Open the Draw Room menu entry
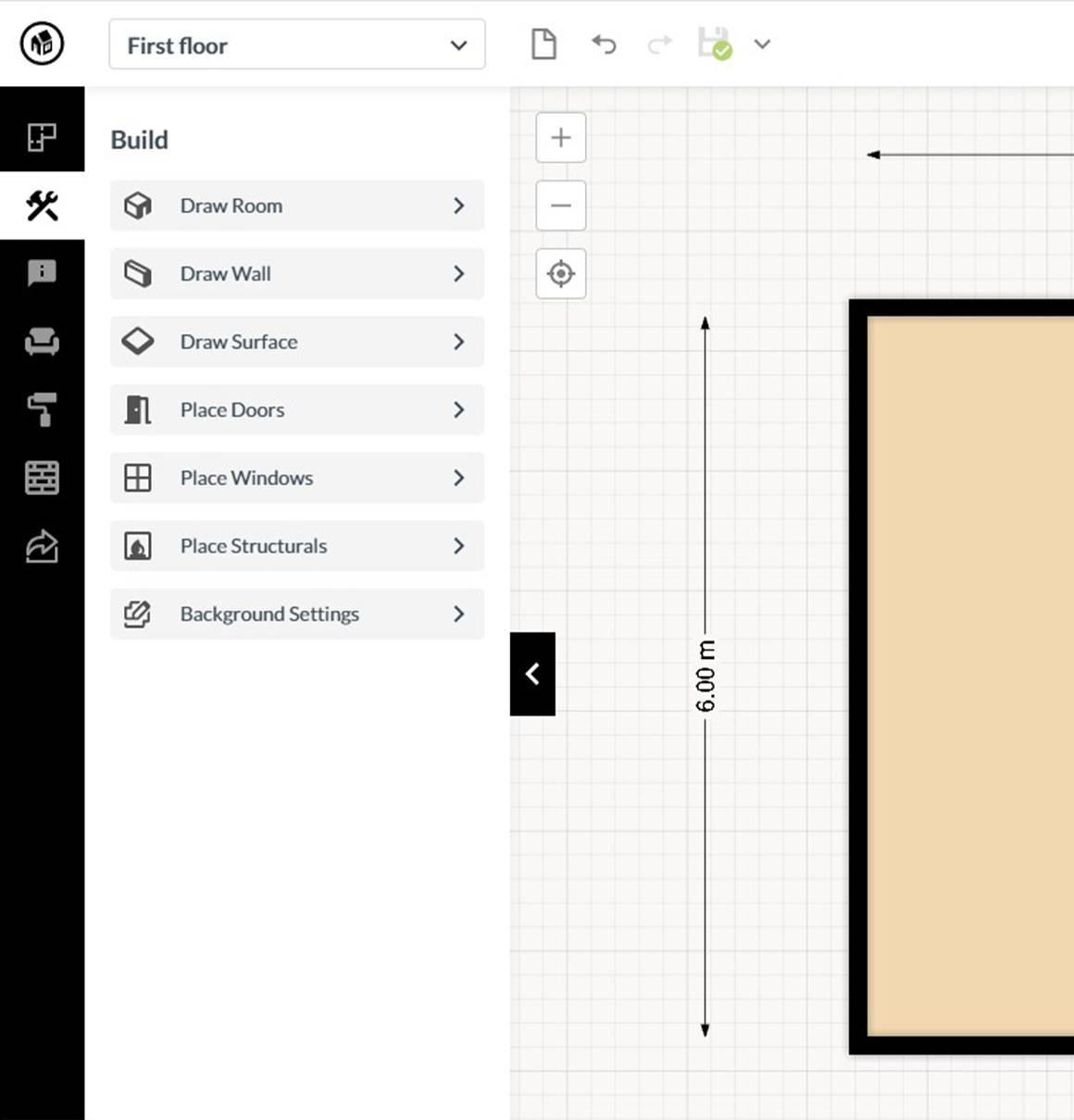Viewport: 1074px width, 1120px height. click(297, 205)
